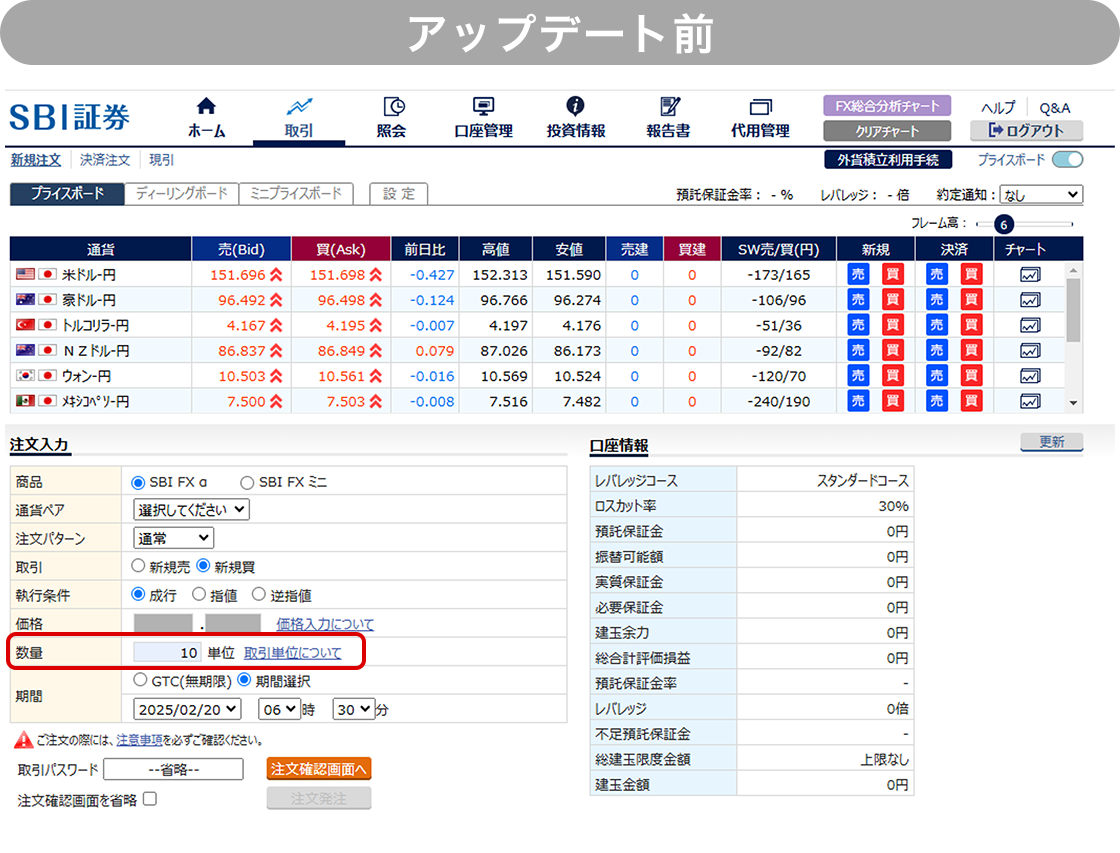Open the hour 06 dropdown
Image resolution: width=1120 pixels, height=853 pixels.
point(279,709)
